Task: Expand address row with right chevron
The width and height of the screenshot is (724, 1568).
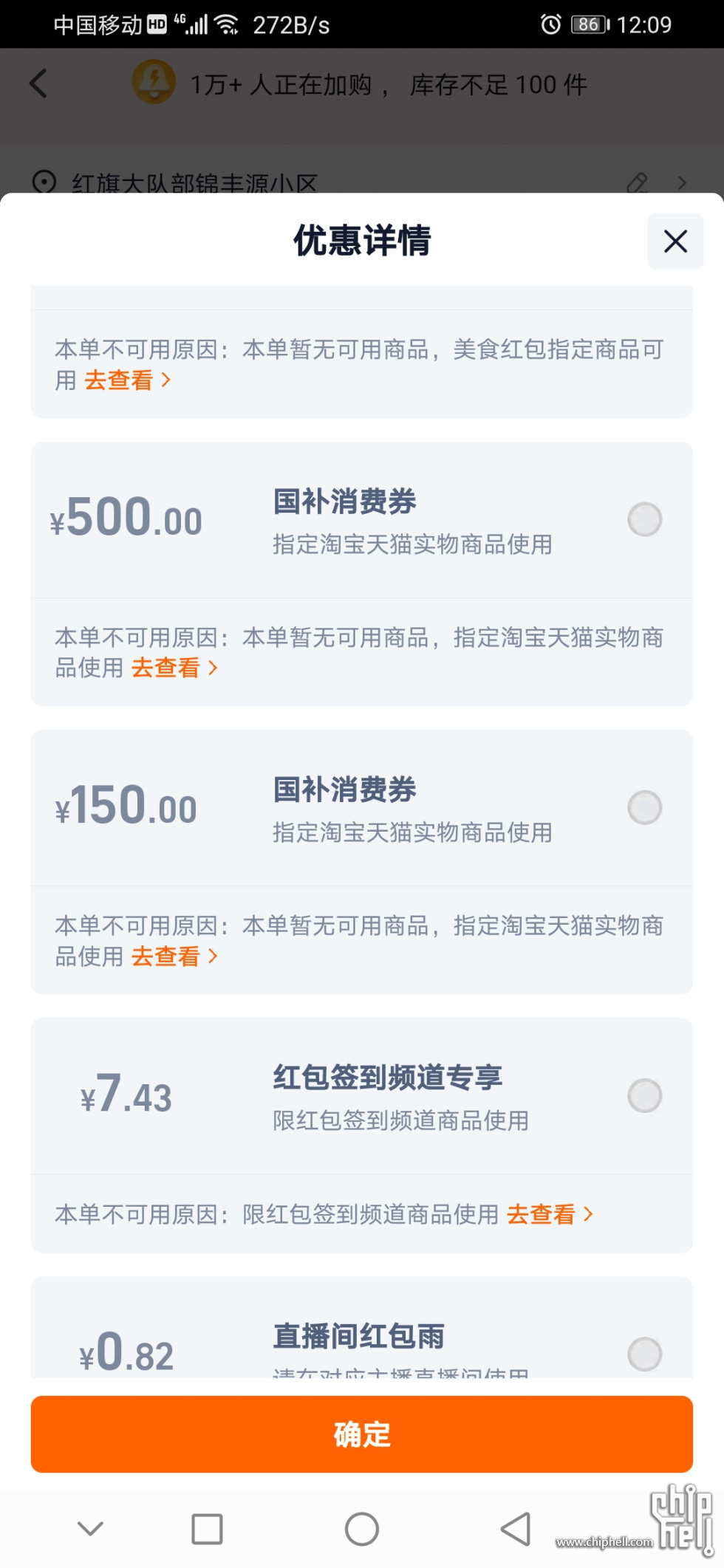Action: [x=682, y=182]
